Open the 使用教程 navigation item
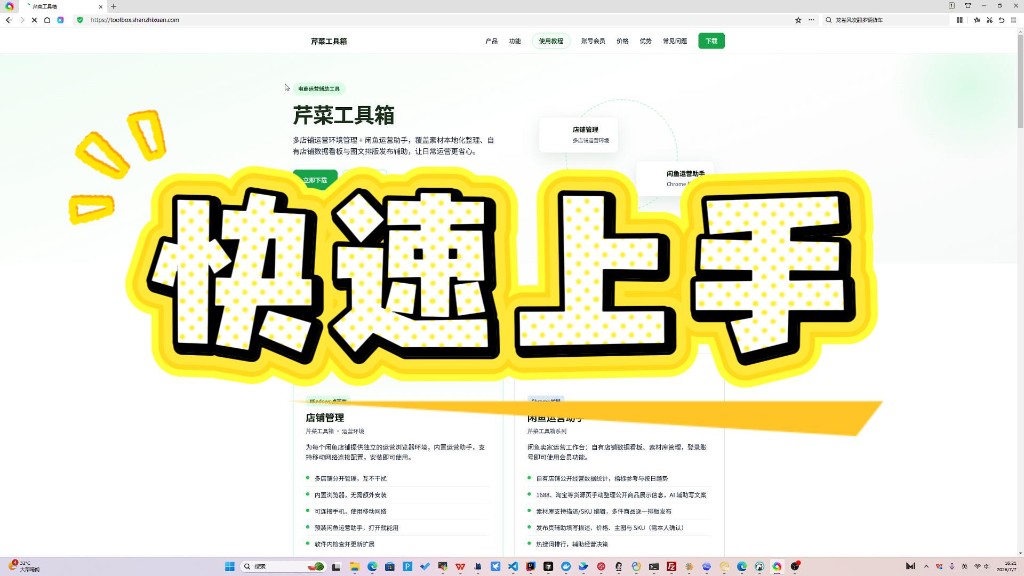Viewport: 1024px width, 576px height. [551, 41]
